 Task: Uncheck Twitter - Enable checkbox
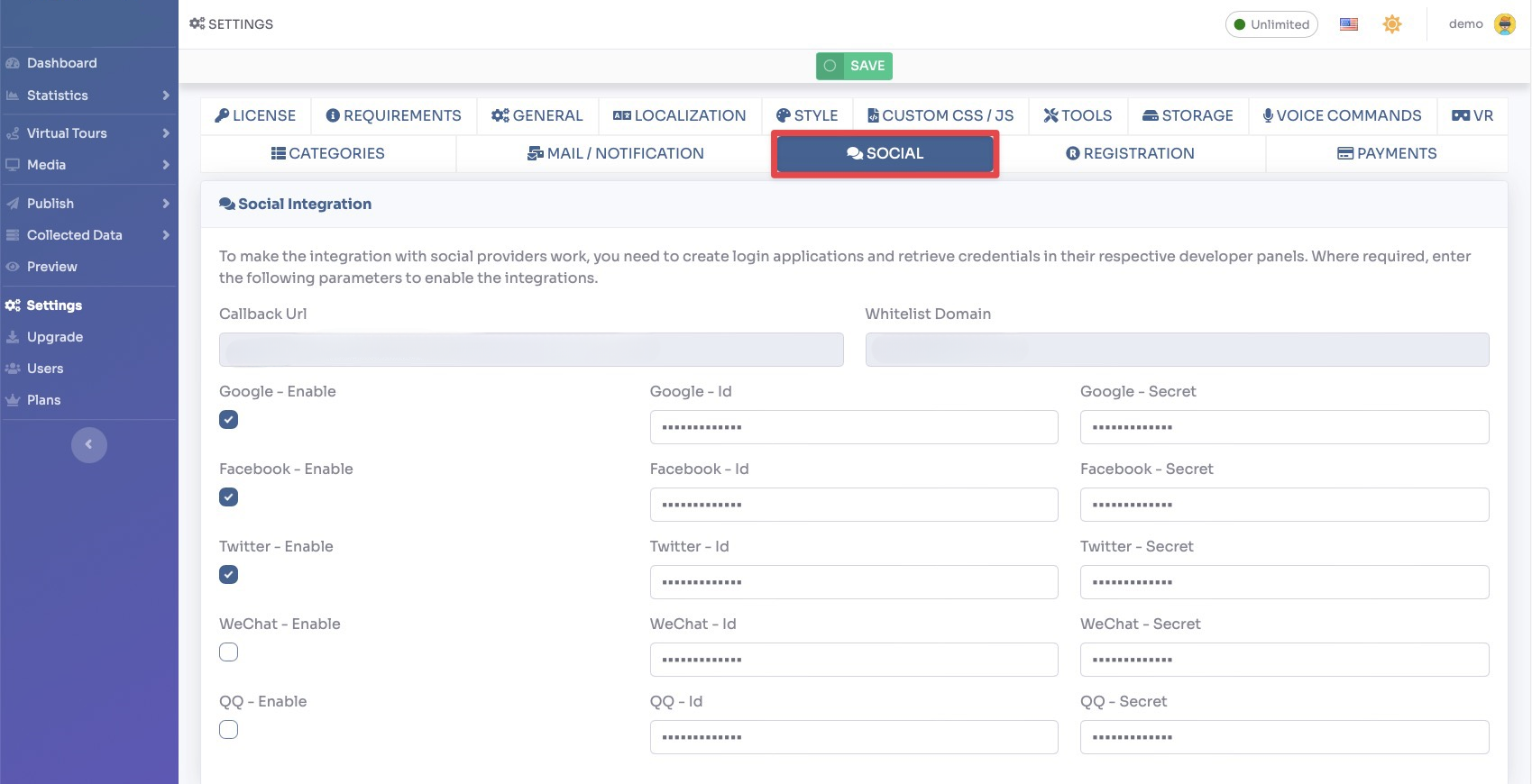[x=229, y=575]
